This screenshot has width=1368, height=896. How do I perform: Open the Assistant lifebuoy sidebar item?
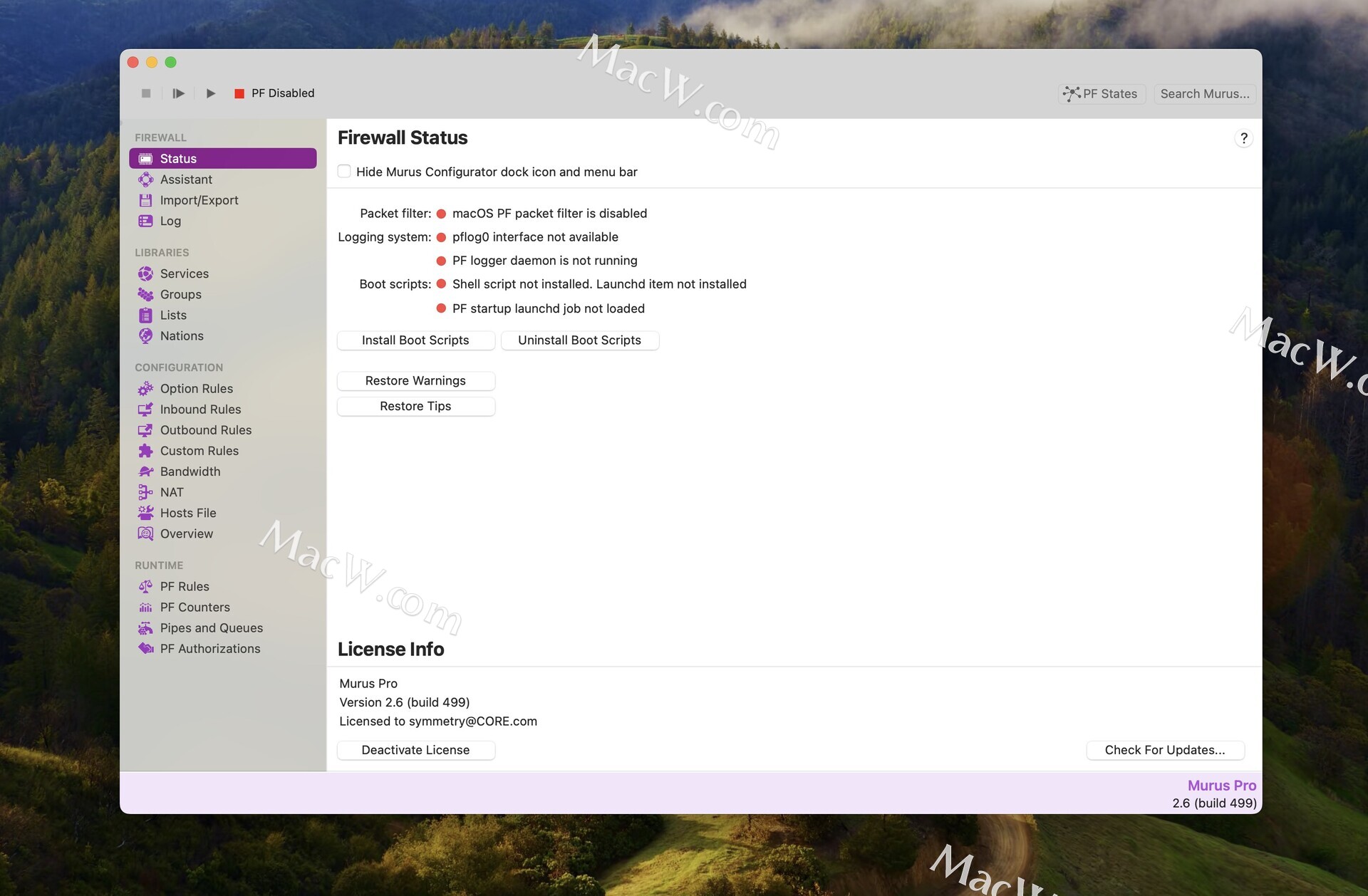146,179
